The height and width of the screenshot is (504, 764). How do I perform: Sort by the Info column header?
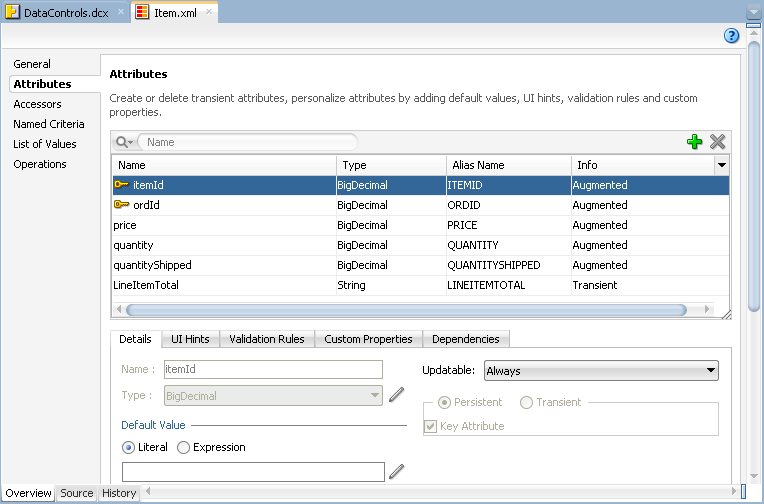coord(643,165)
